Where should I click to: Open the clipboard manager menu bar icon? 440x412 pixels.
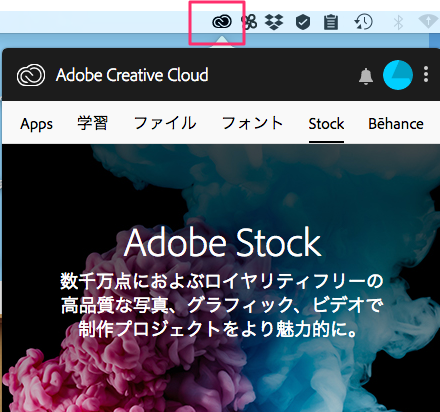point(331,22)
